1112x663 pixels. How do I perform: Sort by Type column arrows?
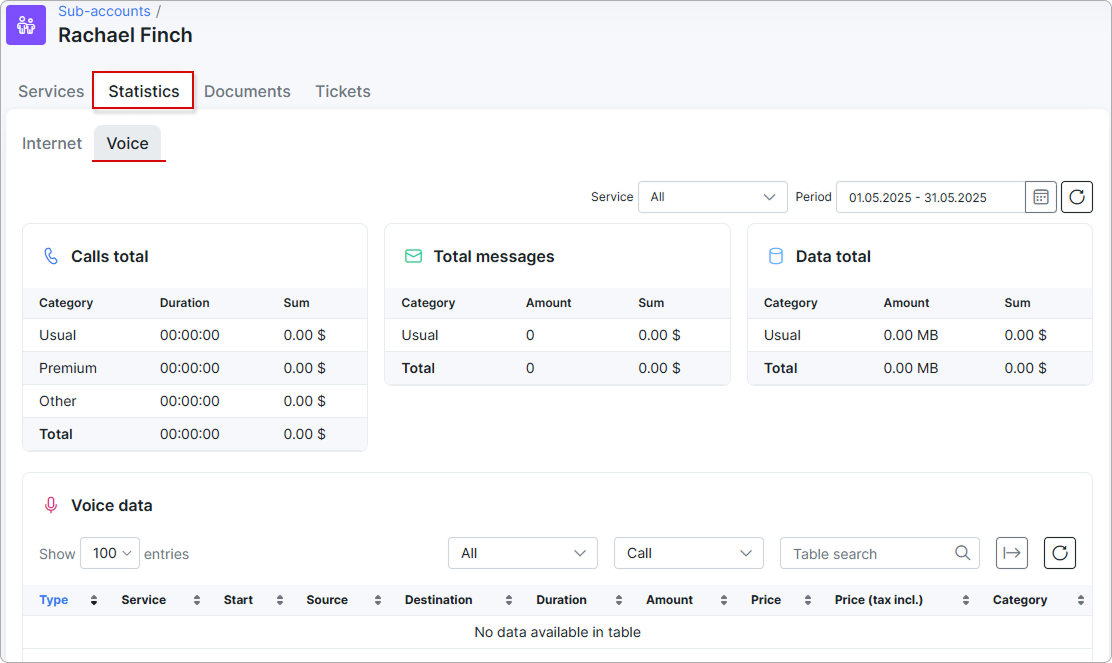[x=94, y=600]
